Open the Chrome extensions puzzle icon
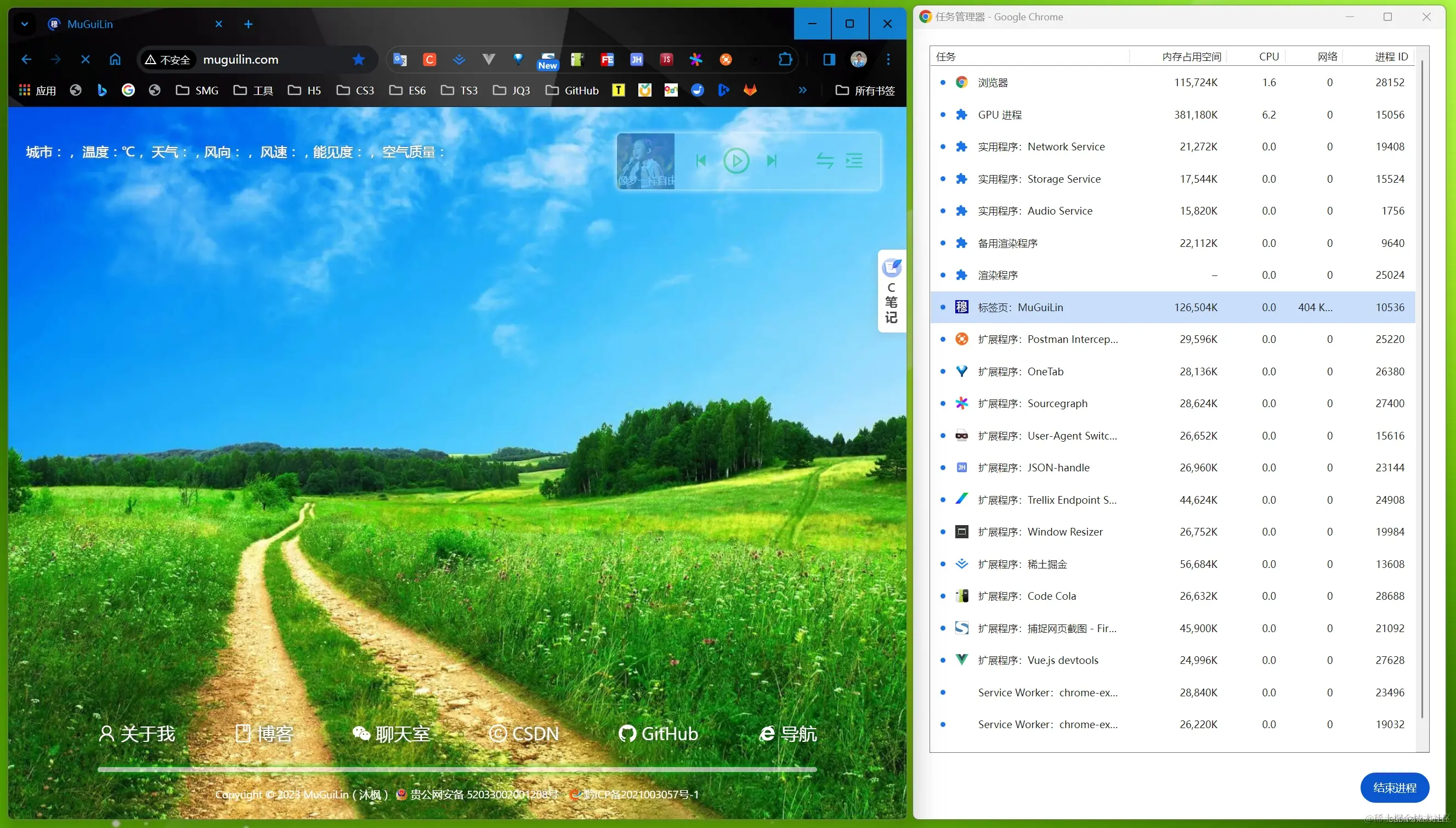The width and height of the screenshot is (1456, 828). point(785,59)
